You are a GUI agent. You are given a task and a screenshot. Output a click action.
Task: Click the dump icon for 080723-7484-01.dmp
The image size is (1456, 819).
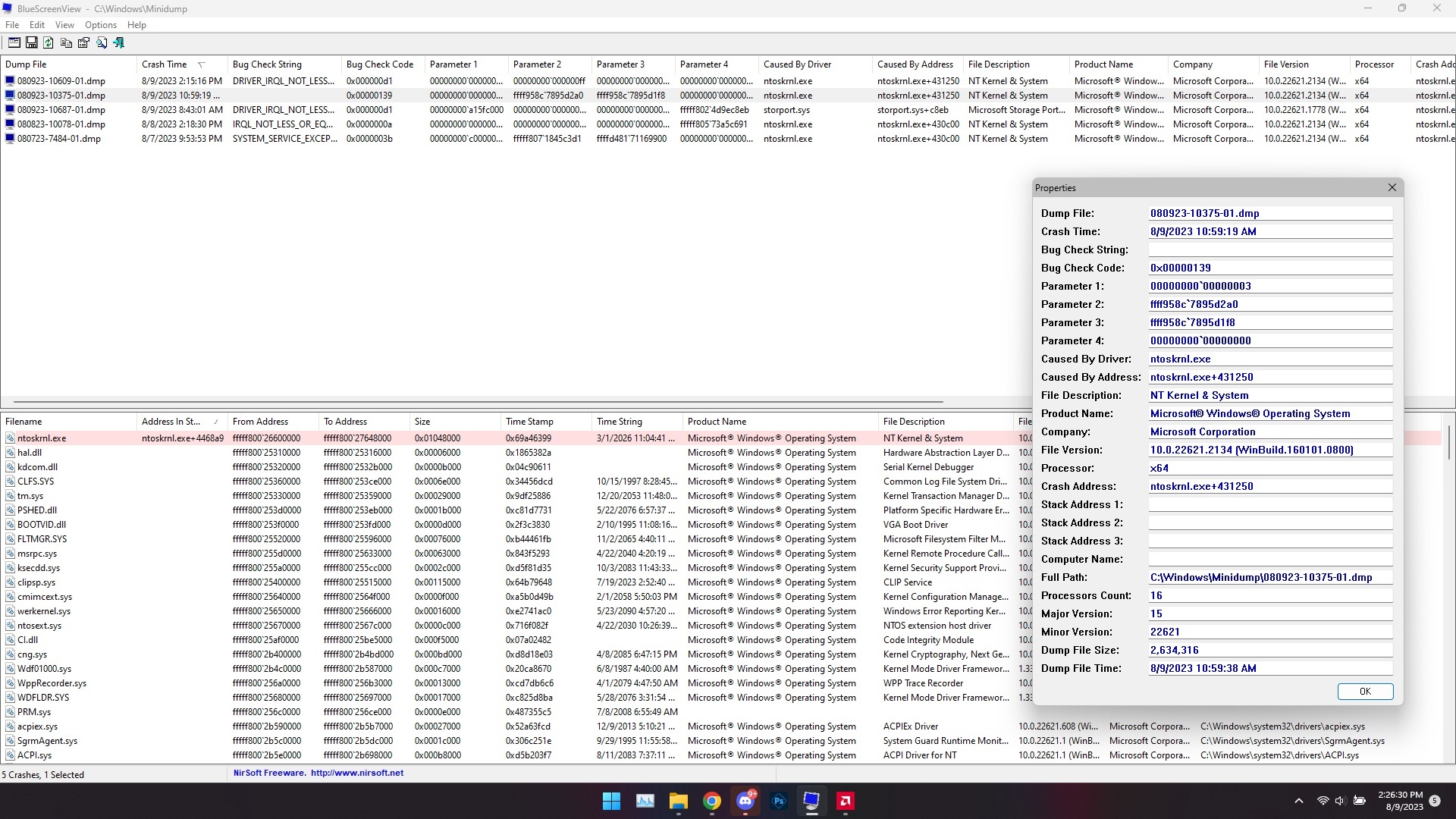(10, 139)
